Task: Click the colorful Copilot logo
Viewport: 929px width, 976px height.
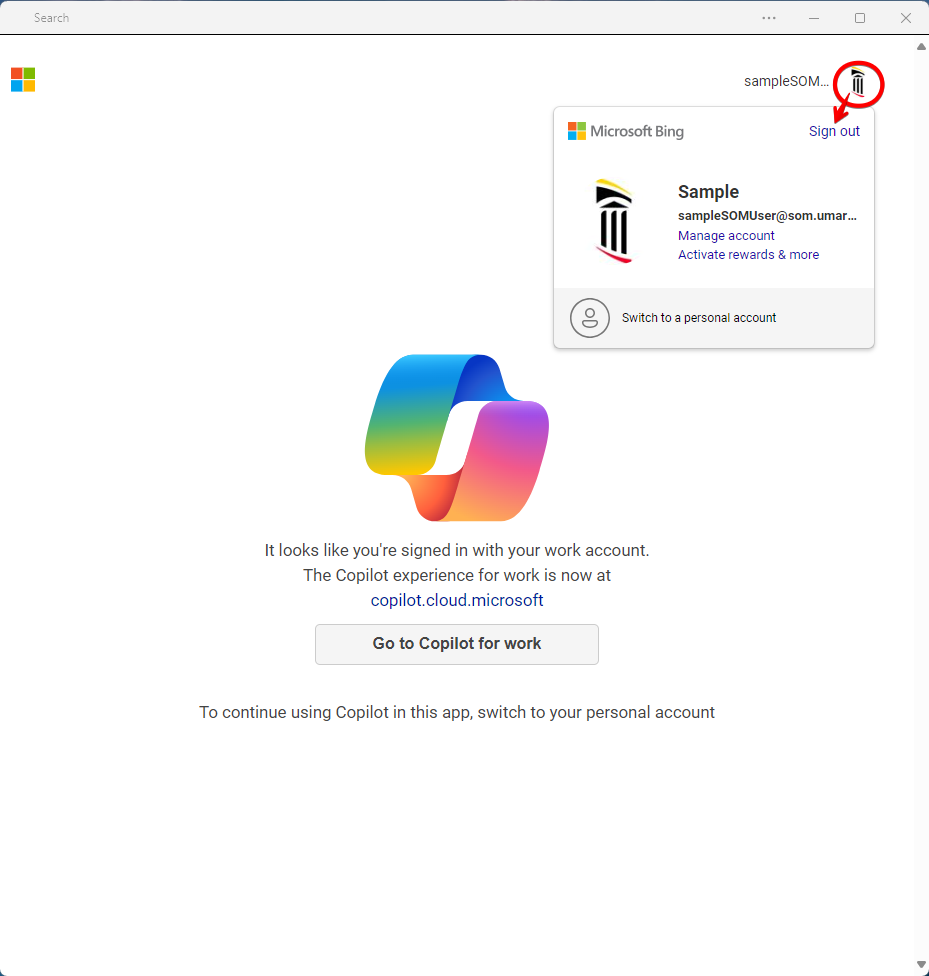Action: click(x=457, y=438)
